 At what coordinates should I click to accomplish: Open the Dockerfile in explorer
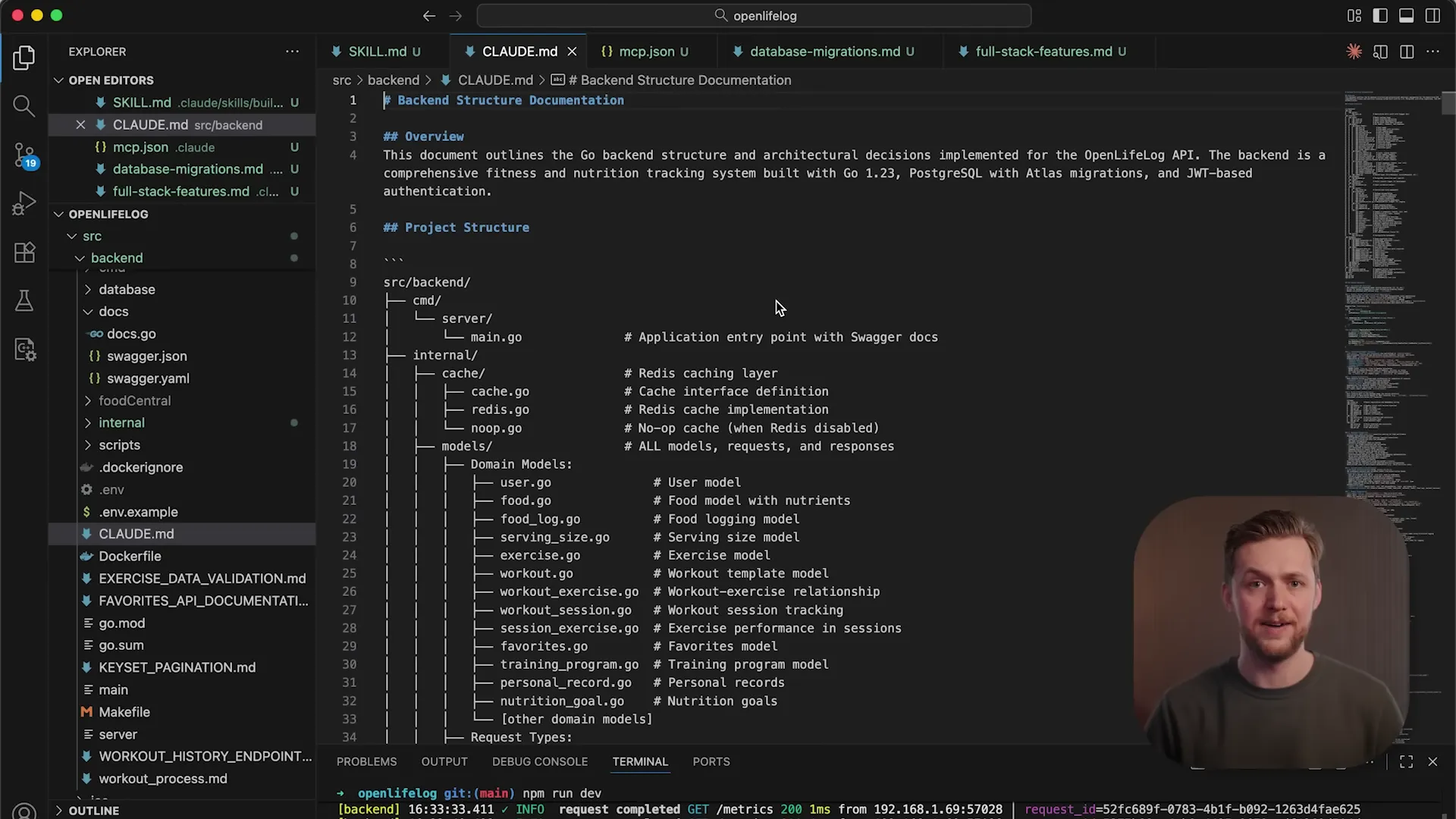click(130, 556)
